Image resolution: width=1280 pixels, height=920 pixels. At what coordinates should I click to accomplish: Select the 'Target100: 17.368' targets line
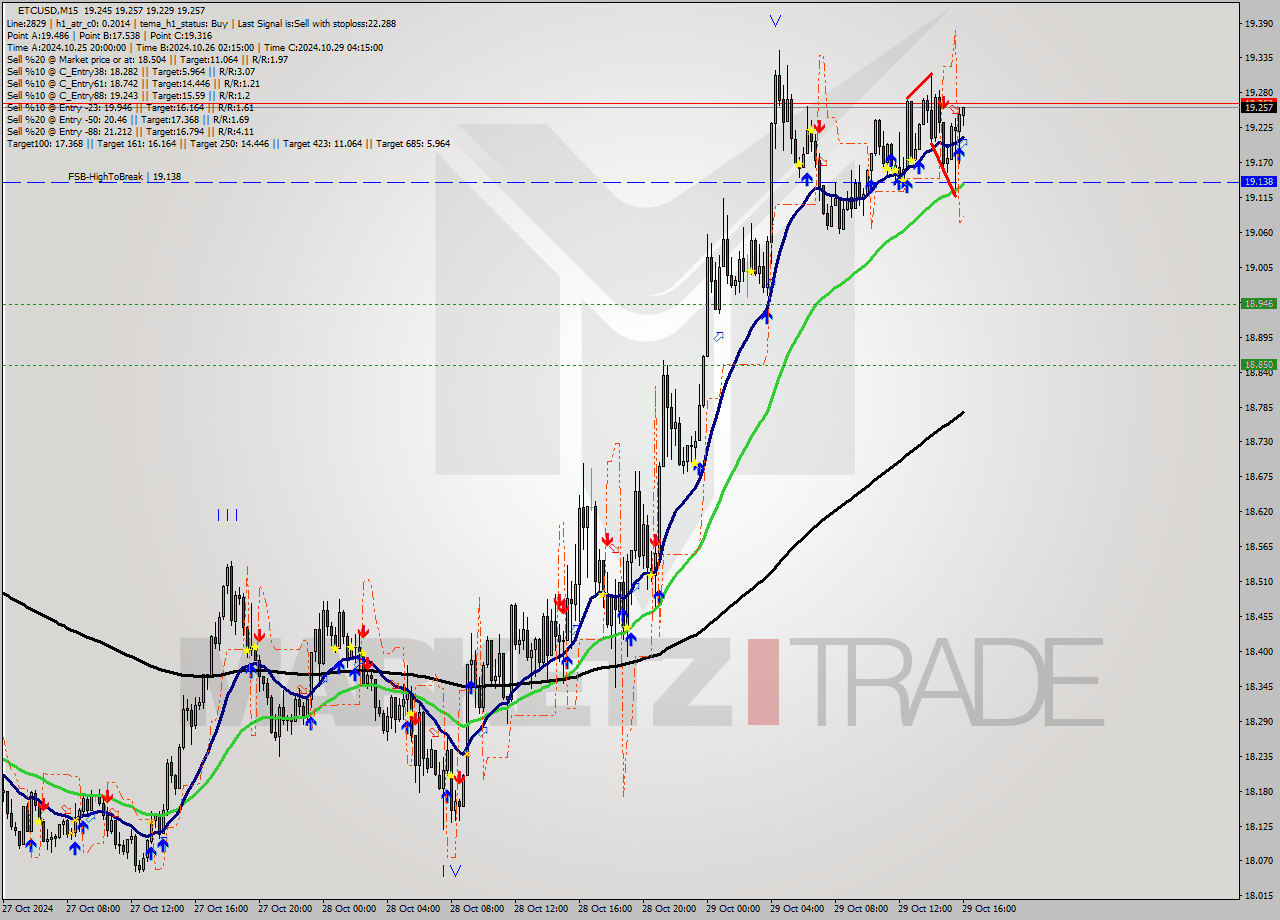[x=228, y=143]
